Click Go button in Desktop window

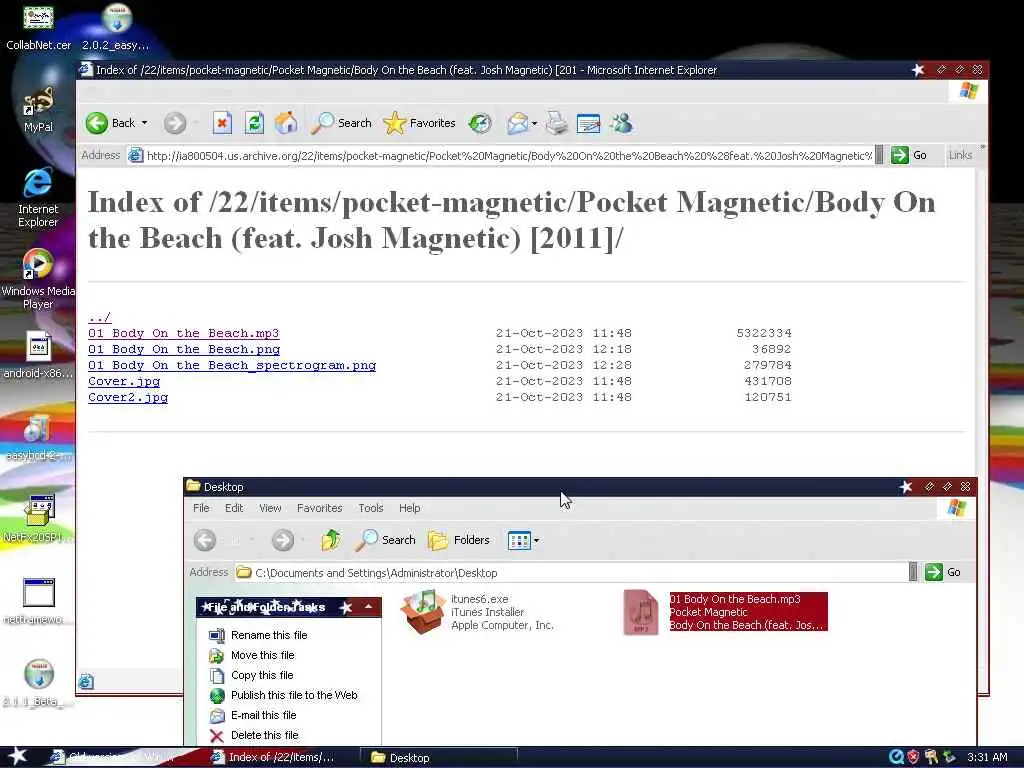click(943, 573)
